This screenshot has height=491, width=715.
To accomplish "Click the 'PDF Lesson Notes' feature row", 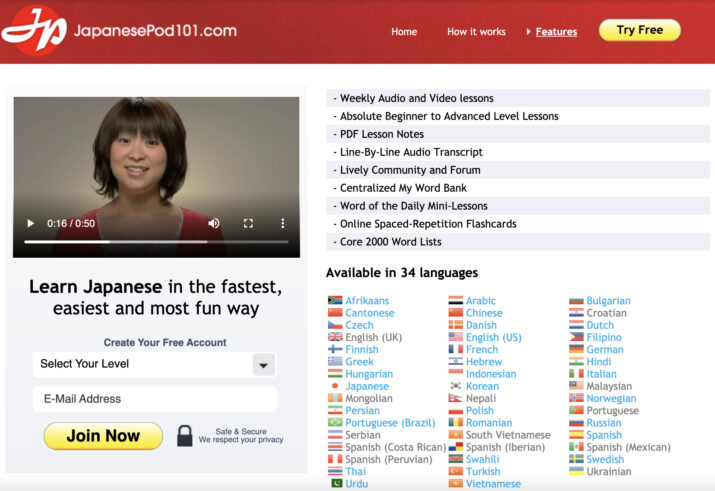I will pos(518,134).
